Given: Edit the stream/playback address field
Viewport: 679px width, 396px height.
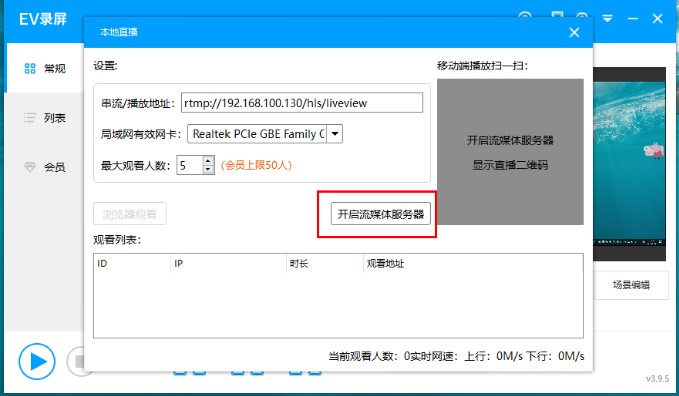Looking at the screenshot, I should tap(302, 103).
